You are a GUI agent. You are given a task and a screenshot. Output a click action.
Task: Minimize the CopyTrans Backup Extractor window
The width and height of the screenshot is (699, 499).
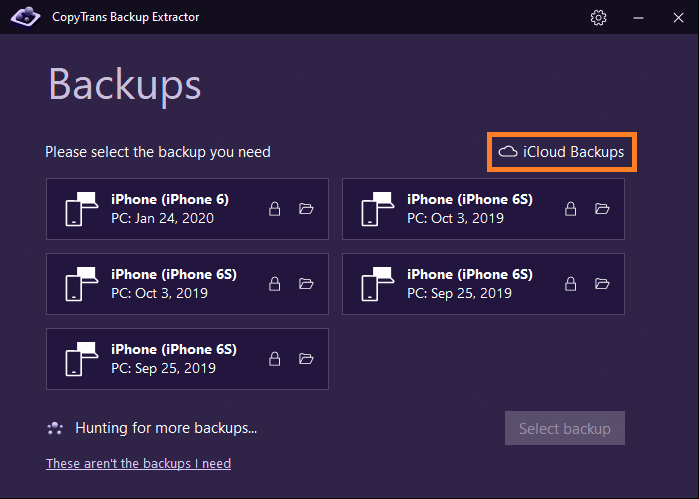coord(638,18)
